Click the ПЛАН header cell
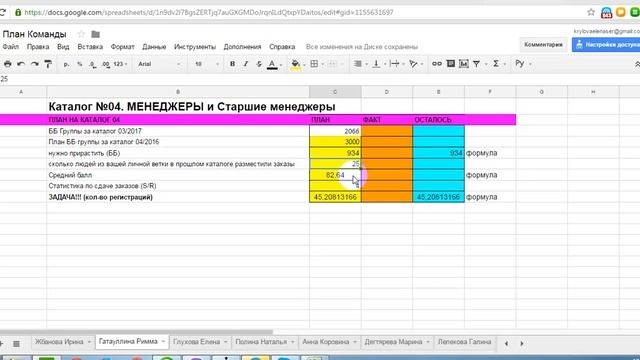 (335, 120)
